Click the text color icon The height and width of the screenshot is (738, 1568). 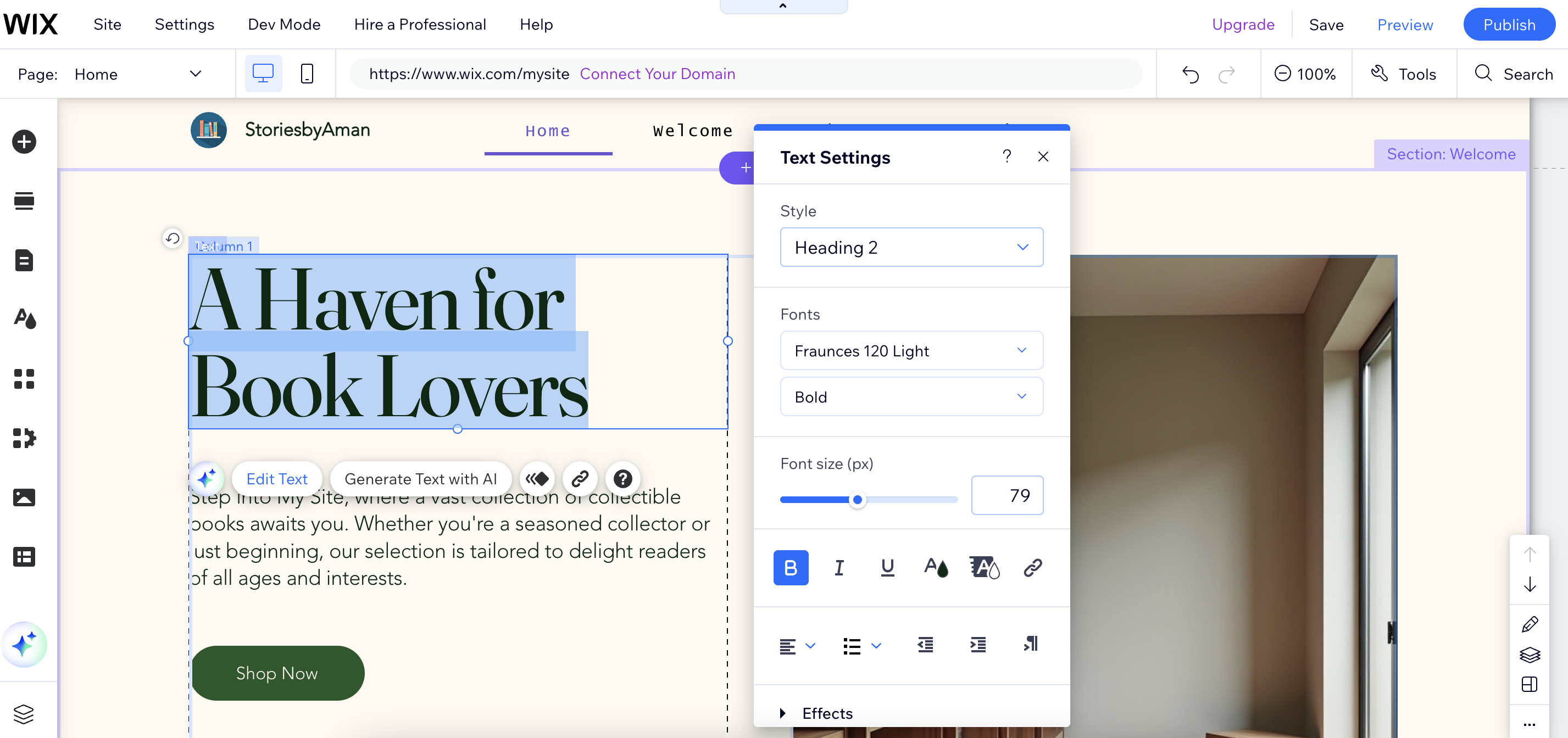[x=936, y=568]
